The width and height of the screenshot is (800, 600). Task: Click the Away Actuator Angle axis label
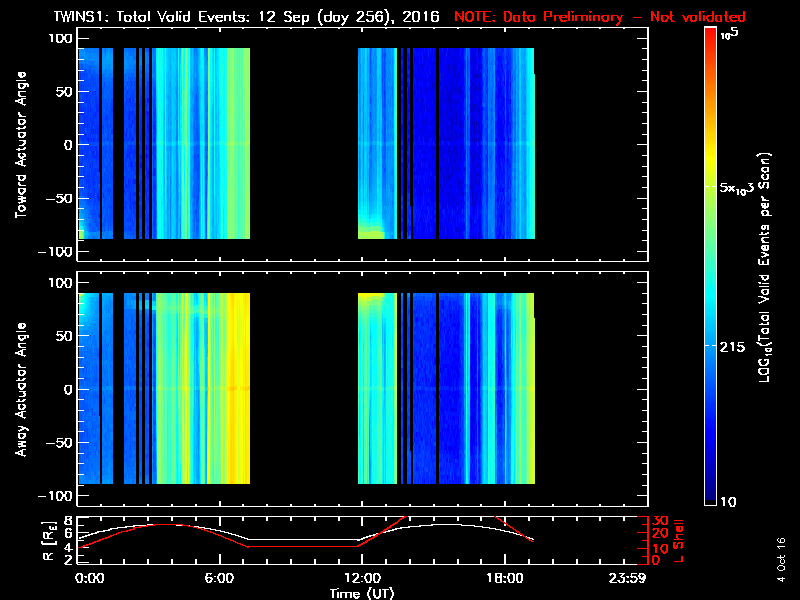(x=21, y=389)
